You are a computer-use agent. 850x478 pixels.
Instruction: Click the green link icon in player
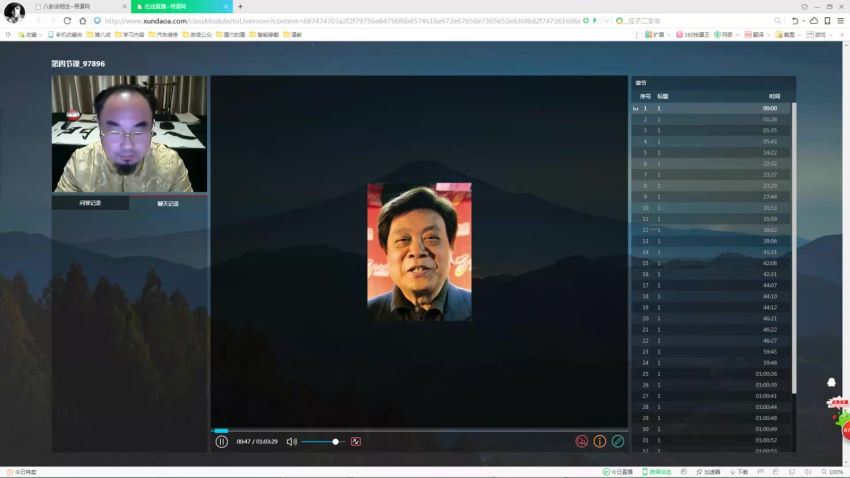point(617,441)
